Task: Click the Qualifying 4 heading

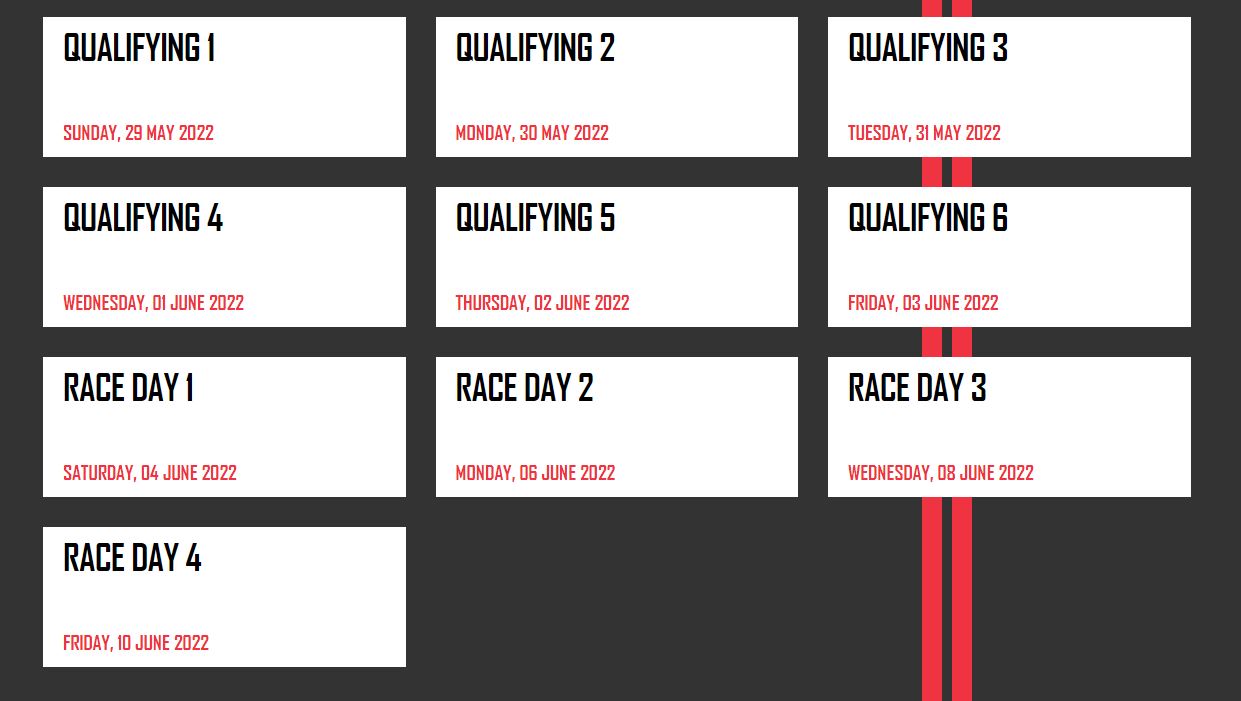Action: coord(143,218)
